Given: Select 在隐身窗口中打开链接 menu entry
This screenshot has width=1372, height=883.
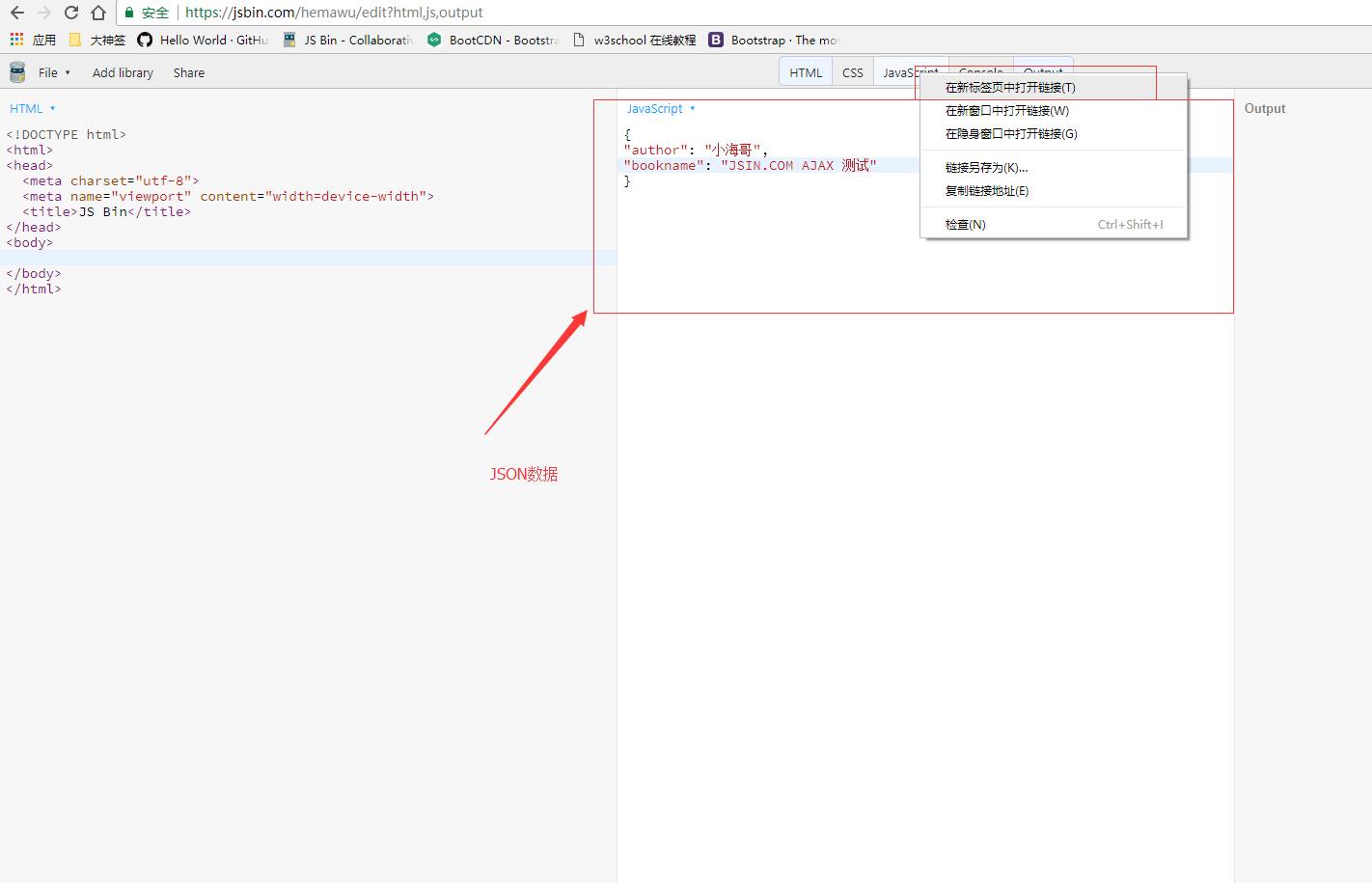Looking at the screenshot, I should point(1055,133).
